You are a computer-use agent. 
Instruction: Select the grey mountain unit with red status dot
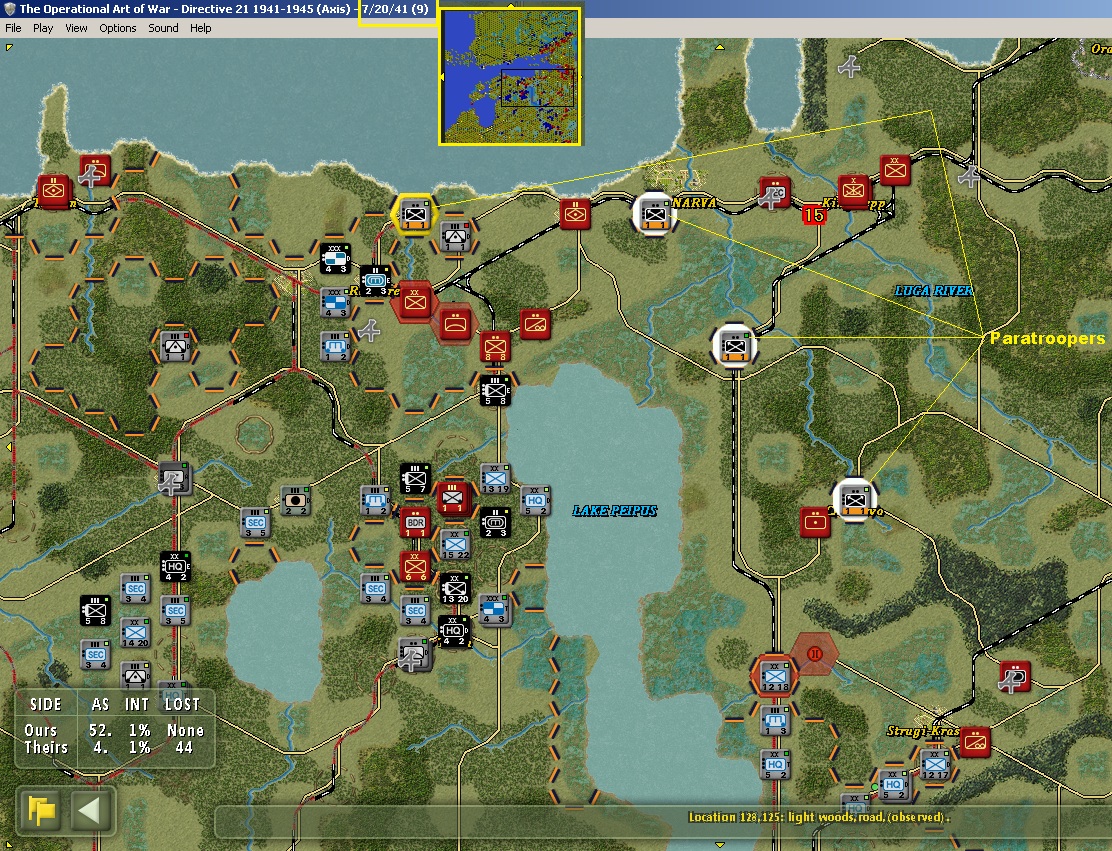click(455, 236)
